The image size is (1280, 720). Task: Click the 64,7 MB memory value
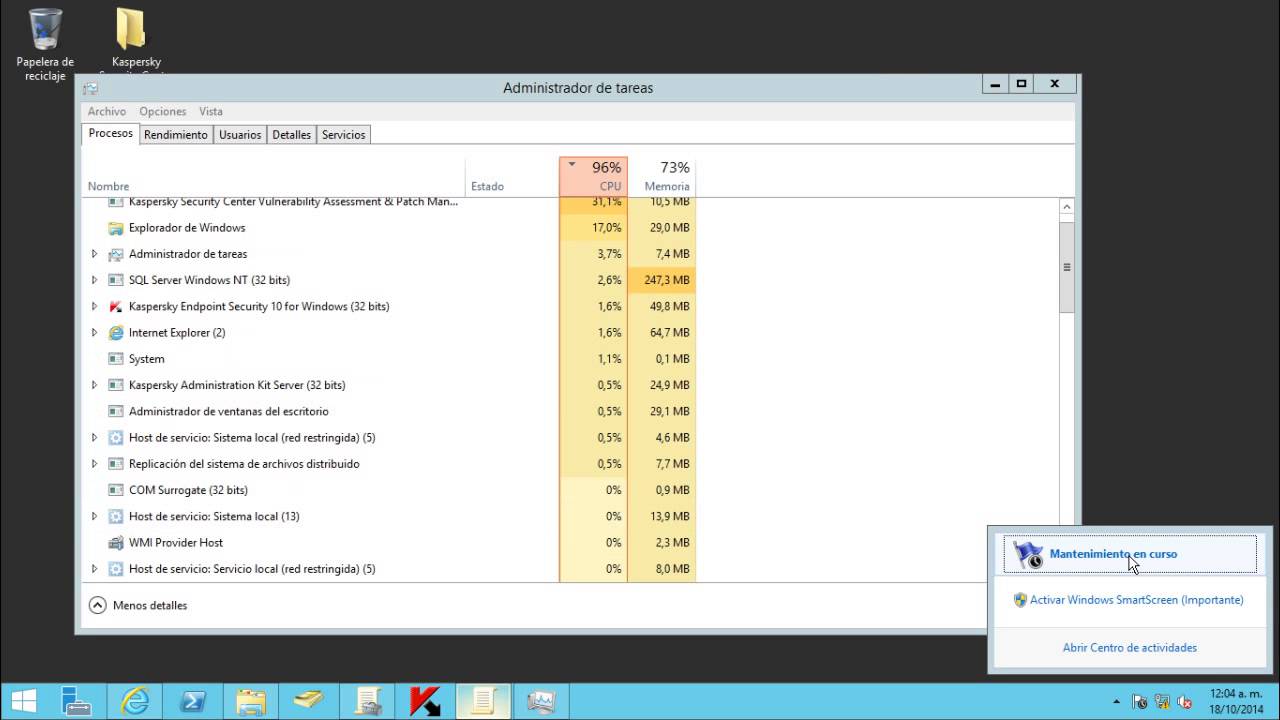pos(669,332)
